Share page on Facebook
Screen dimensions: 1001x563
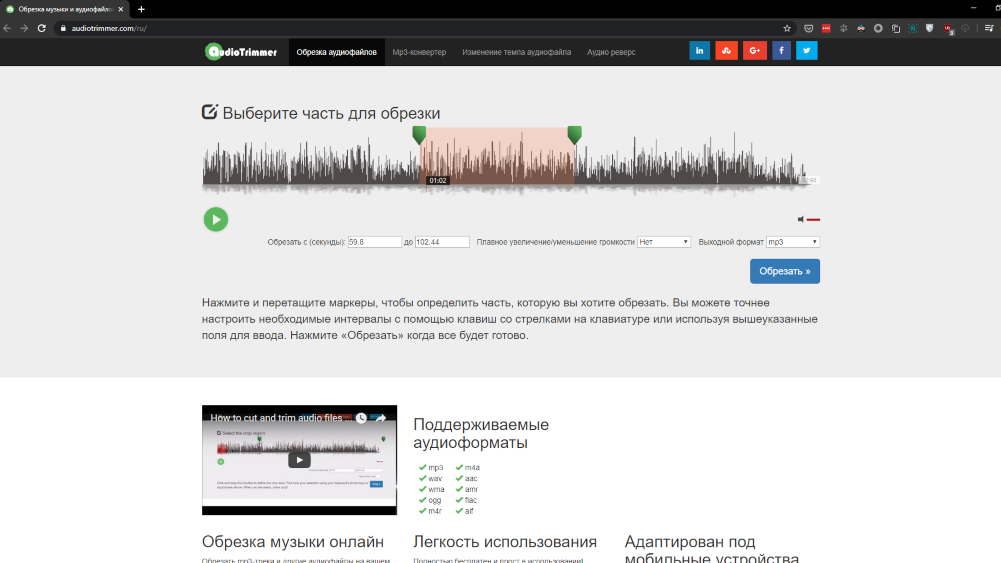781,50
